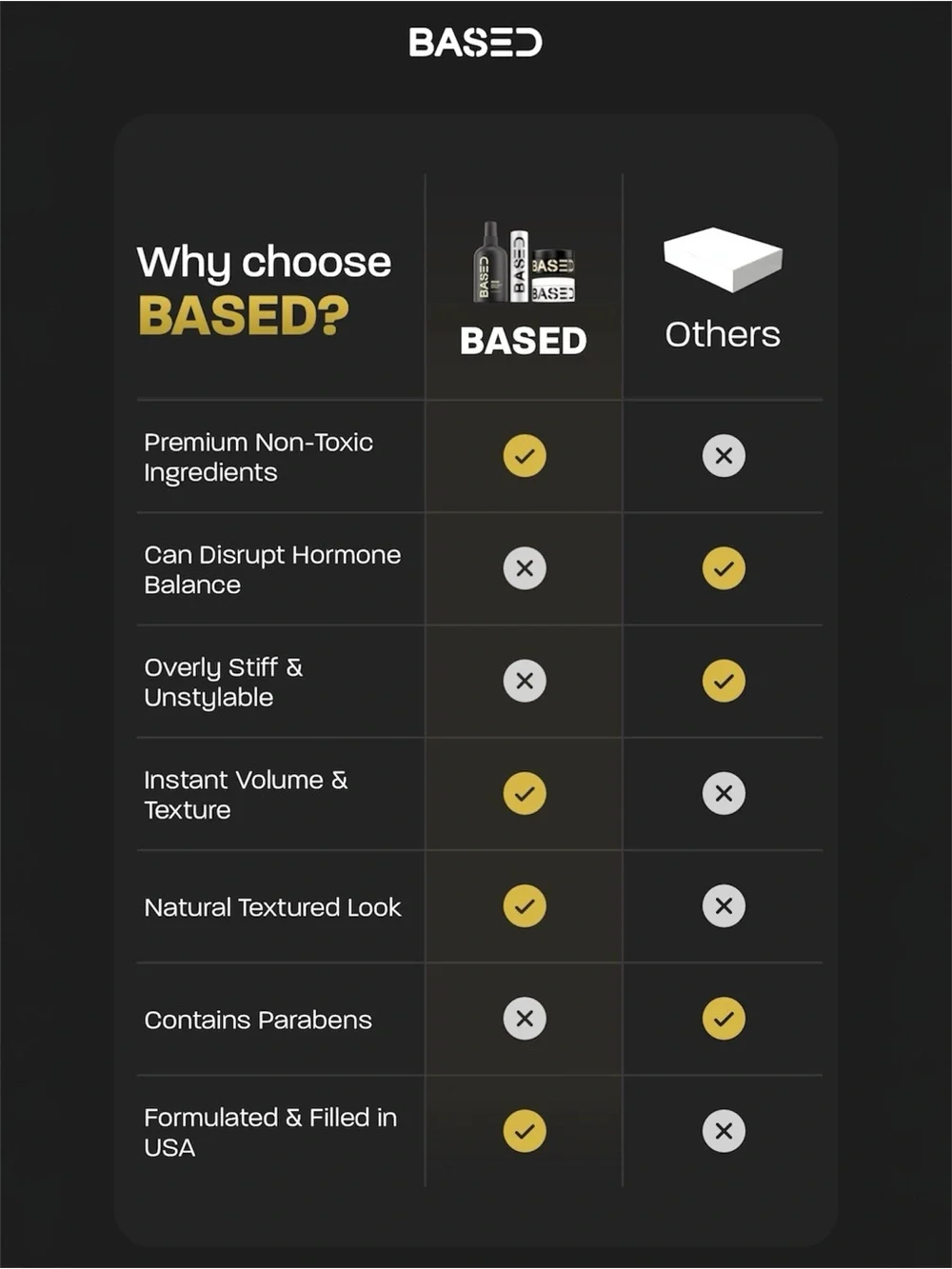Click BASED X icon for Can Disrupt Hormone Balance
The image size is (952, 1269).
525,568
